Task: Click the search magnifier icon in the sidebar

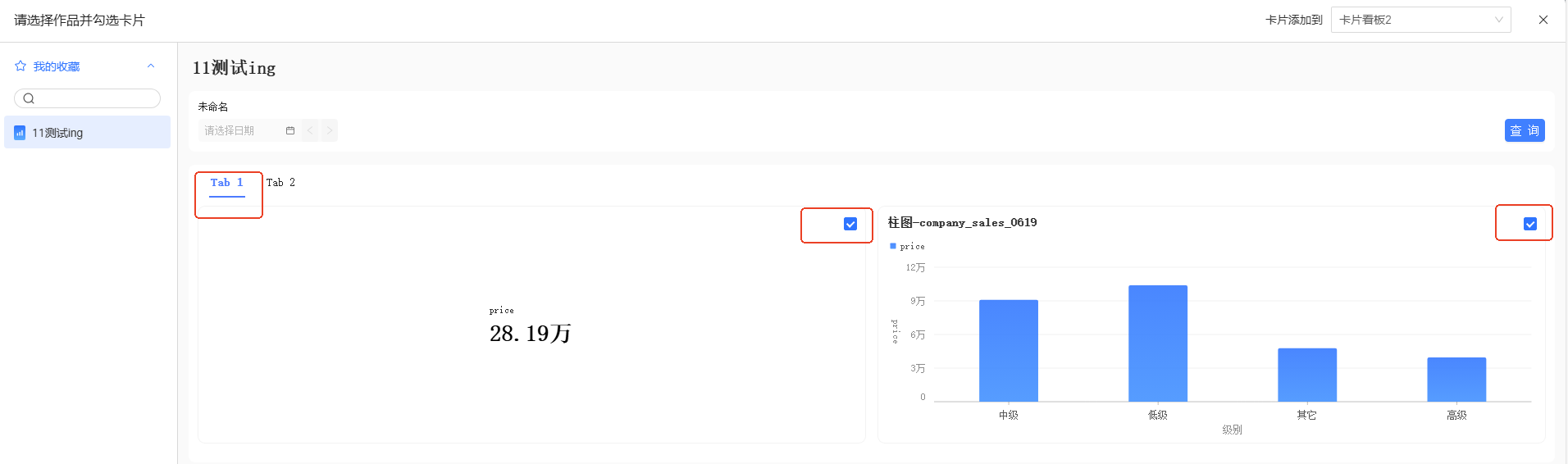Action: (x=29, y=98)
